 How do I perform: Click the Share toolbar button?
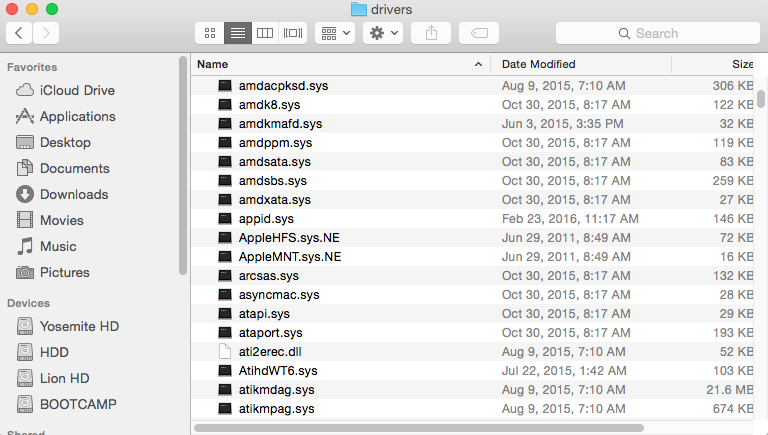431,33
